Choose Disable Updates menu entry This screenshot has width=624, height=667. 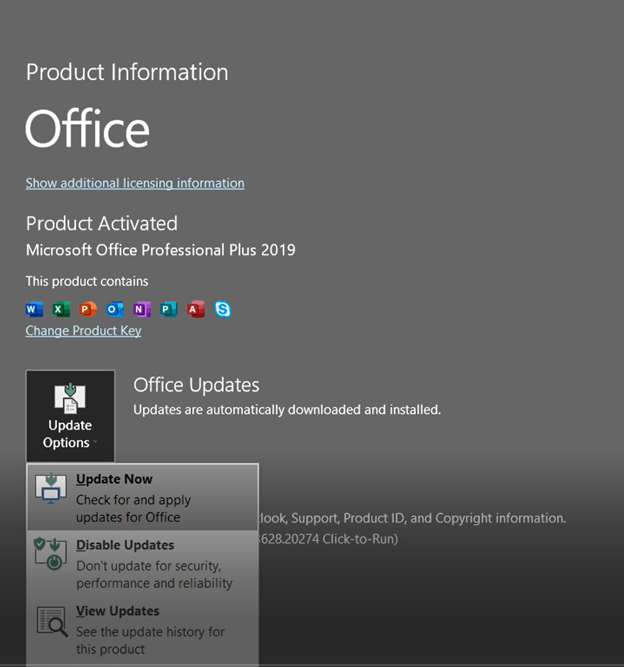coord(142,564)
